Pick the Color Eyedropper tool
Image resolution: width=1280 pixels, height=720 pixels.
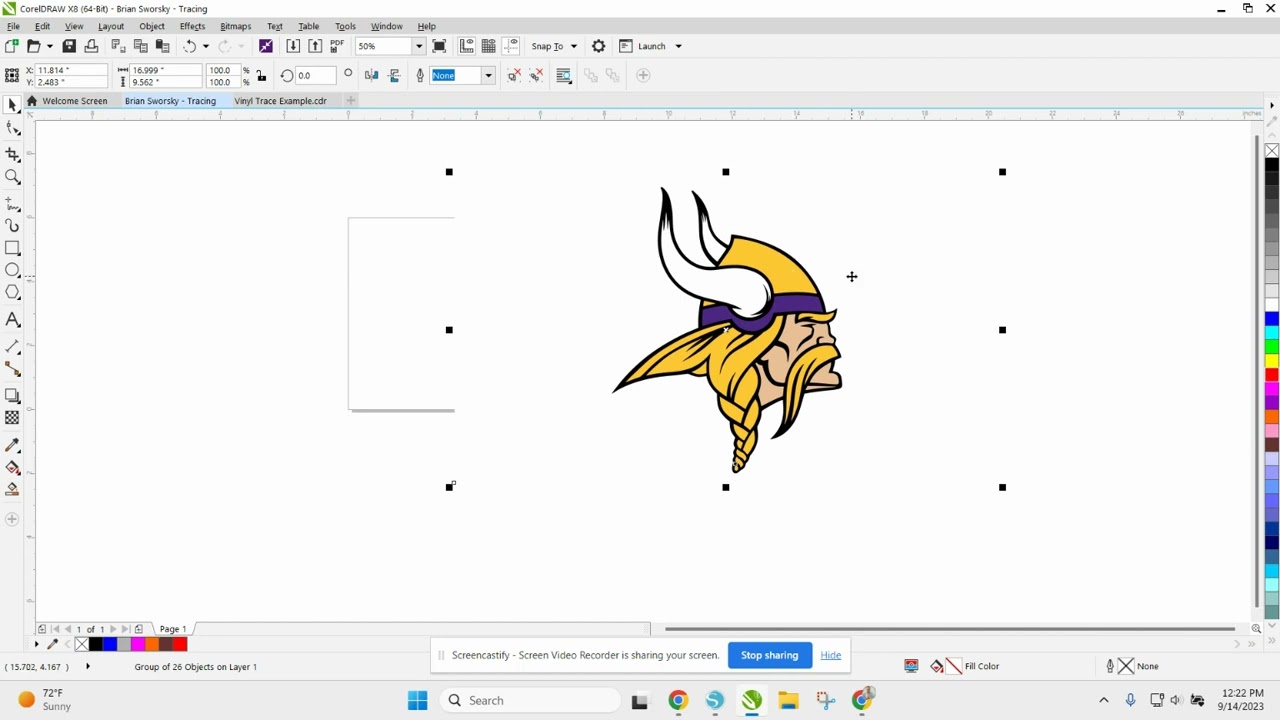12,444
